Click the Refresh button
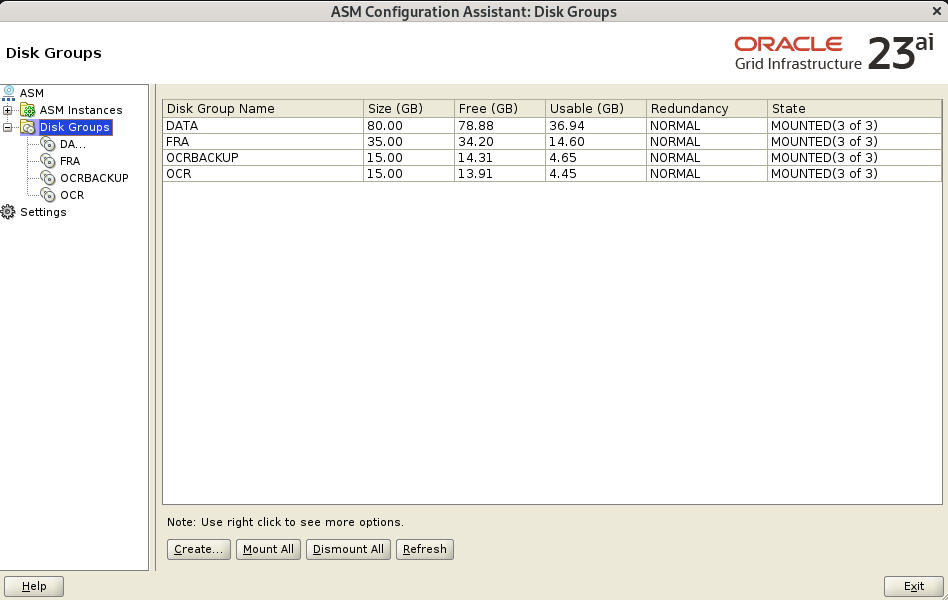948x600 pixels. [424, 549]
